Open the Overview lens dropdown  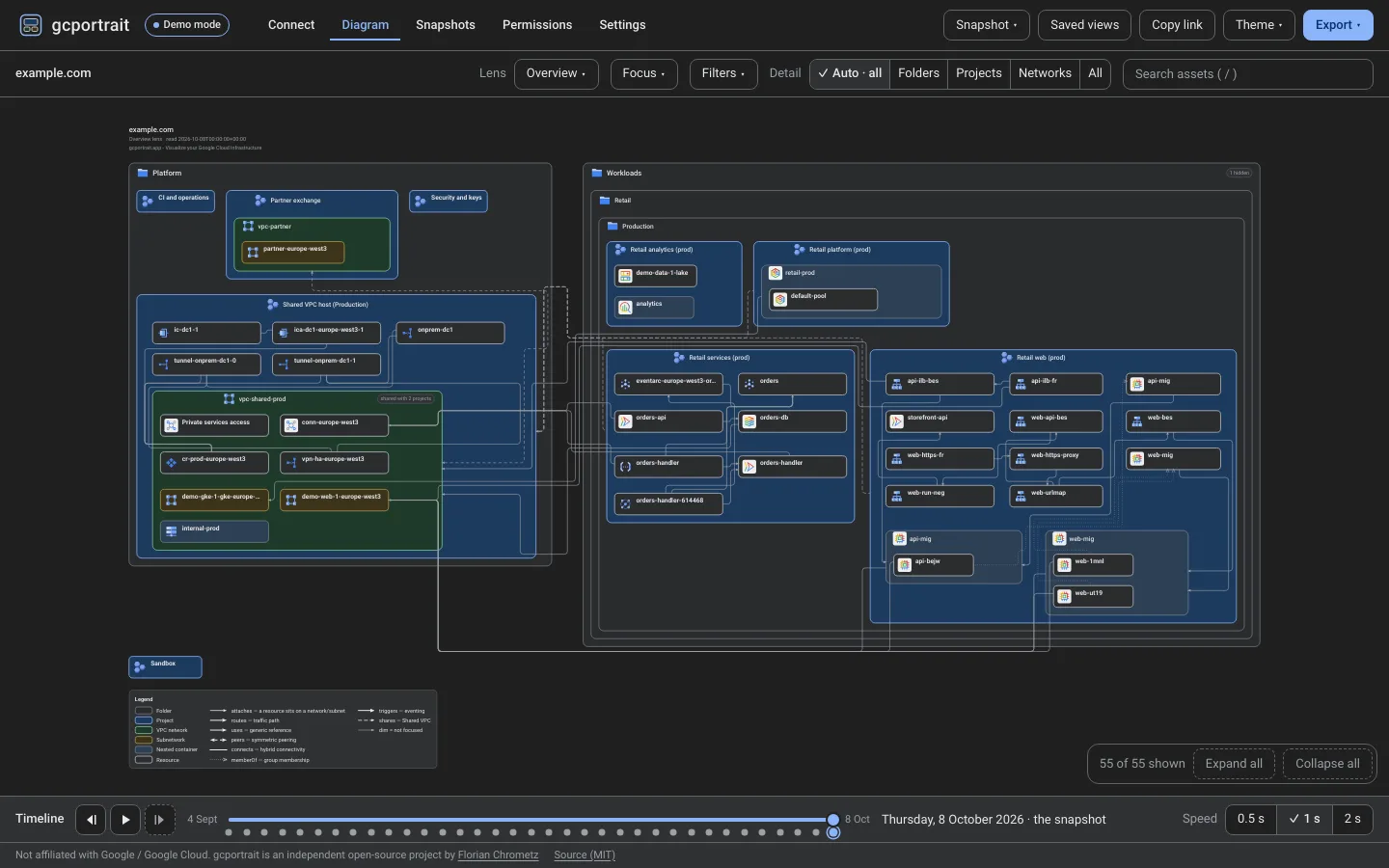coord(556,73)
